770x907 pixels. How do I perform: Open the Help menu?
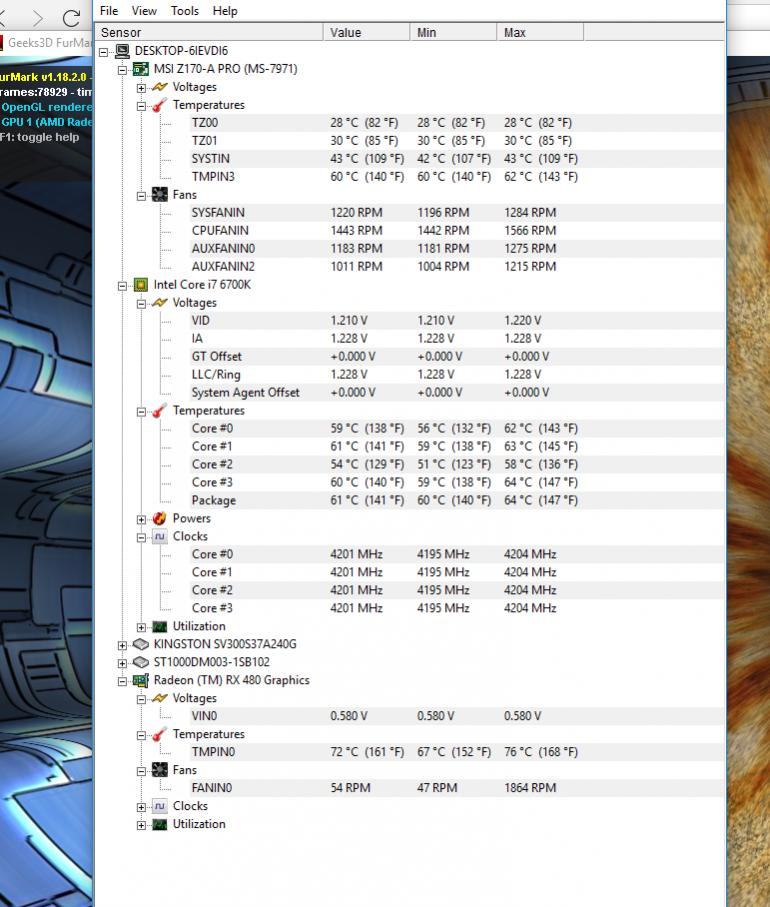pyautogui.click(x=225, y=10)
